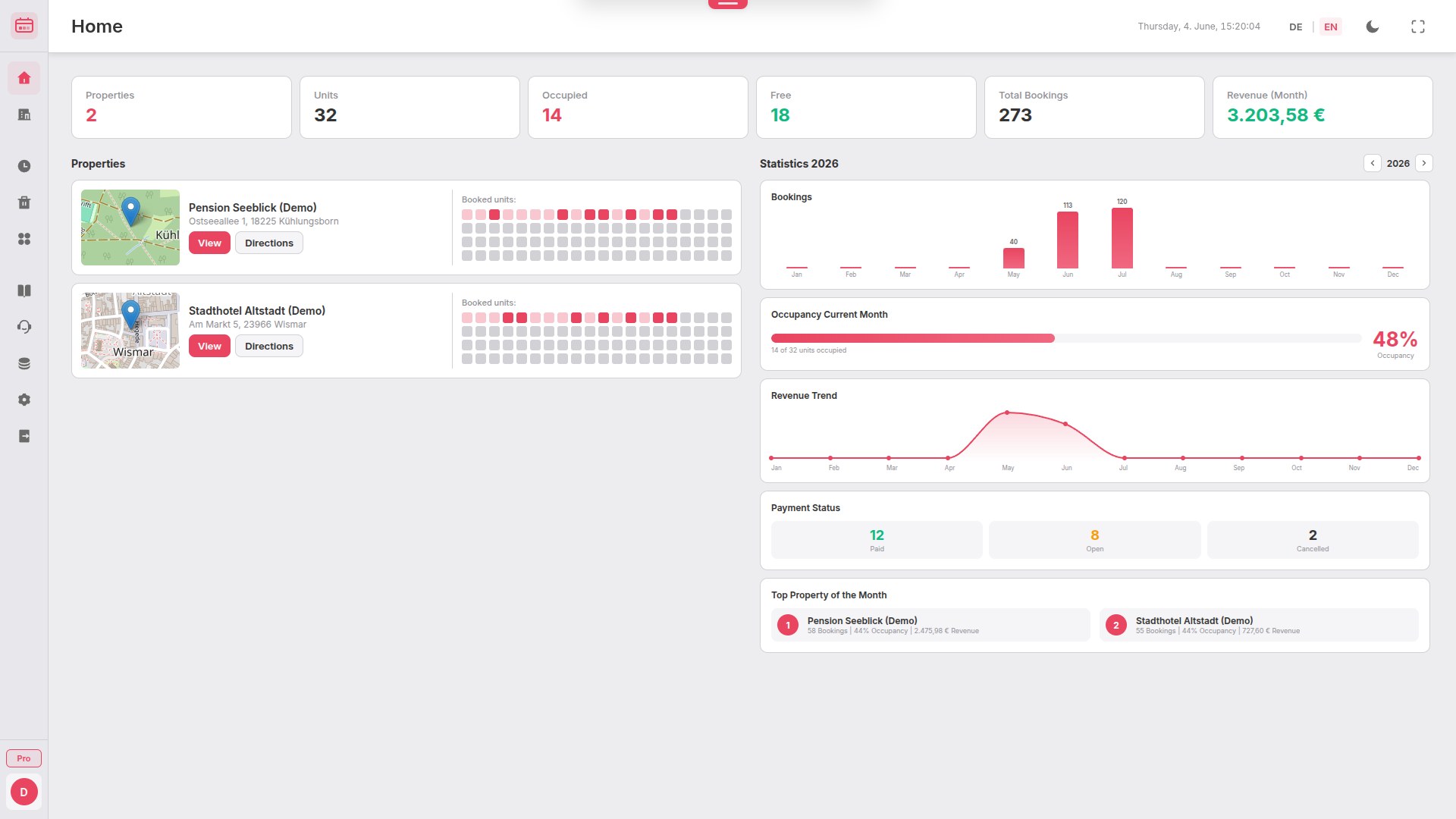Select the Open payment status tile
This screenshot has width=1456, height=819.
pyautogui.click(x=1095, y=540)
